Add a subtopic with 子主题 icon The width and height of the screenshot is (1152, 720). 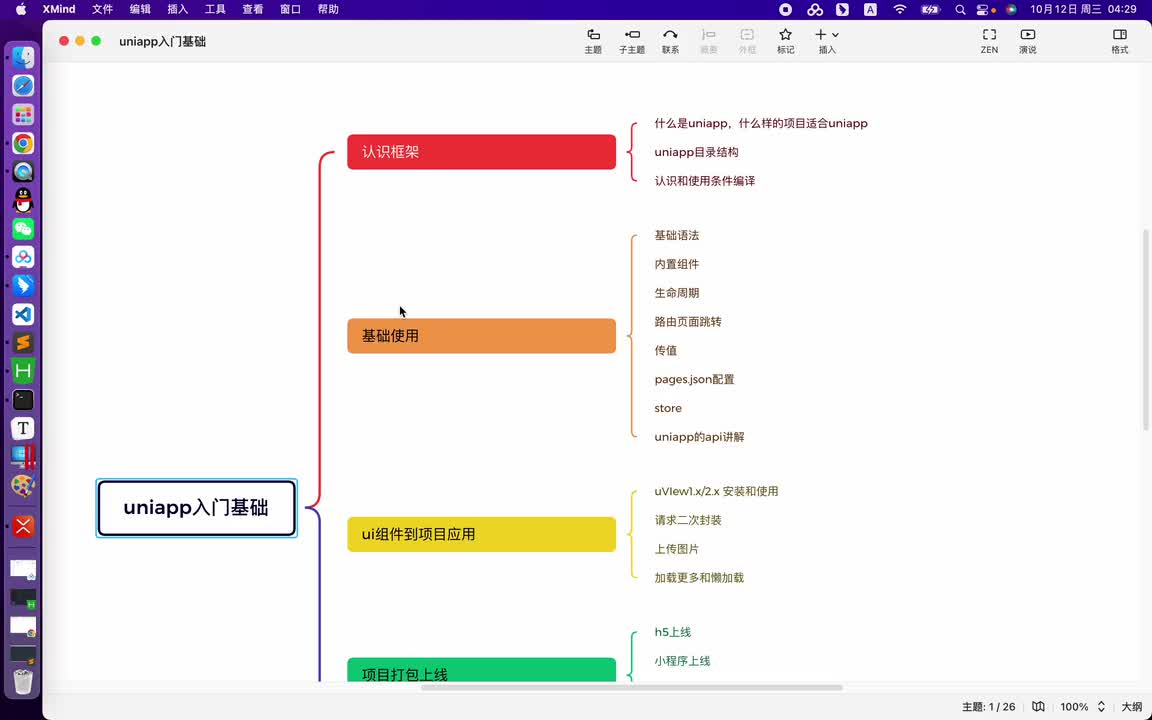[x=632, y=41]
